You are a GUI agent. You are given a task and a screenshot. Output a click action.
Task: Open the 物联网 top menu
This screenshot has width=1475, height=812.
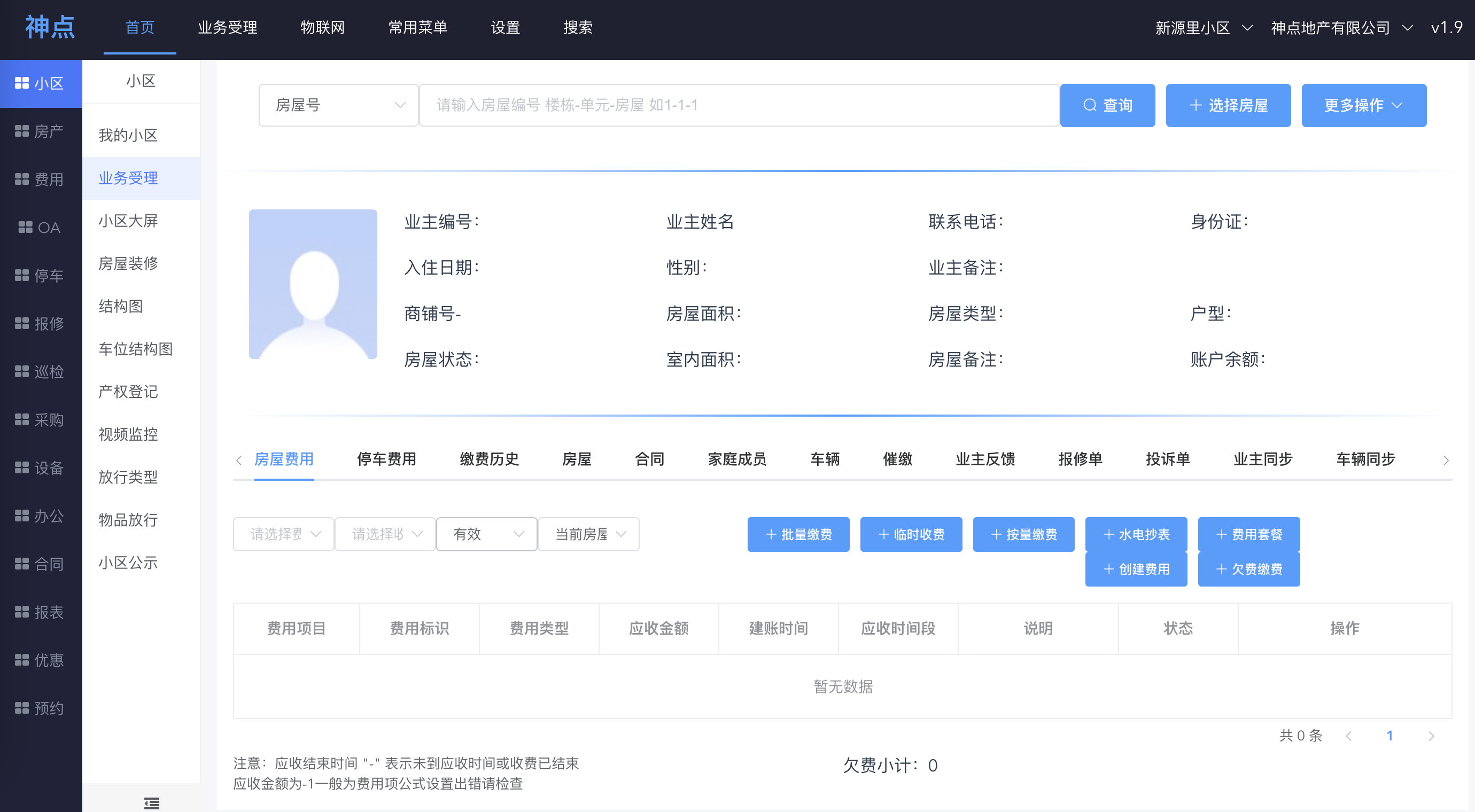[x=322, y=27]
